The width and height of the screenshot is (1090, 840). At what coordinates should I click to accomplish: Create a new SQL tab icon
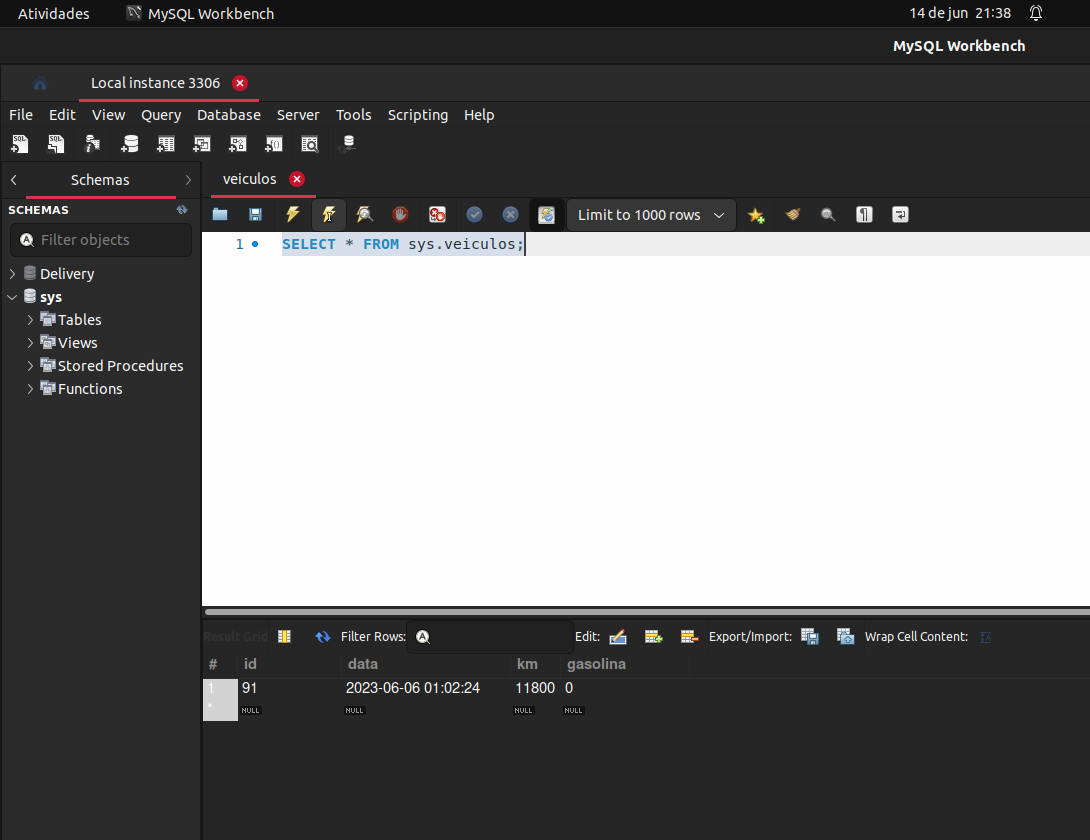(19, 144)
